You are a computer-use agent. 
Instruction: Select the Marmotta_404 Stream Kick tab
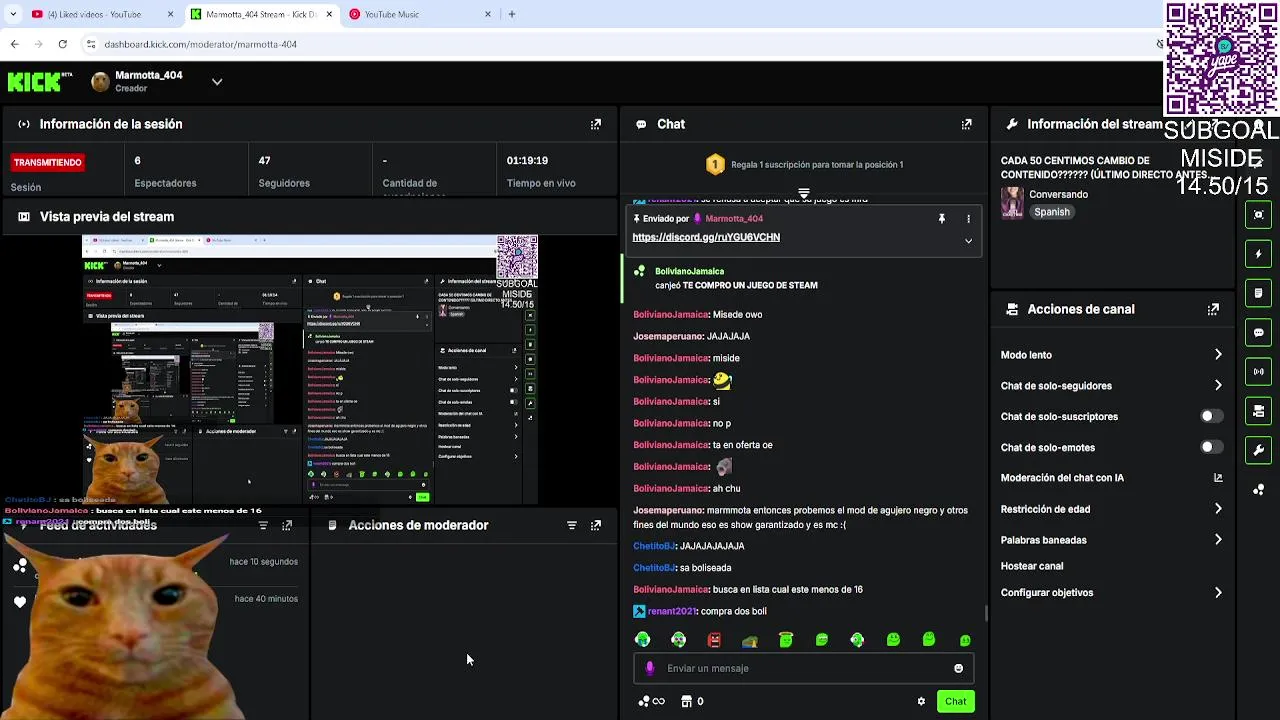[260, 14]
